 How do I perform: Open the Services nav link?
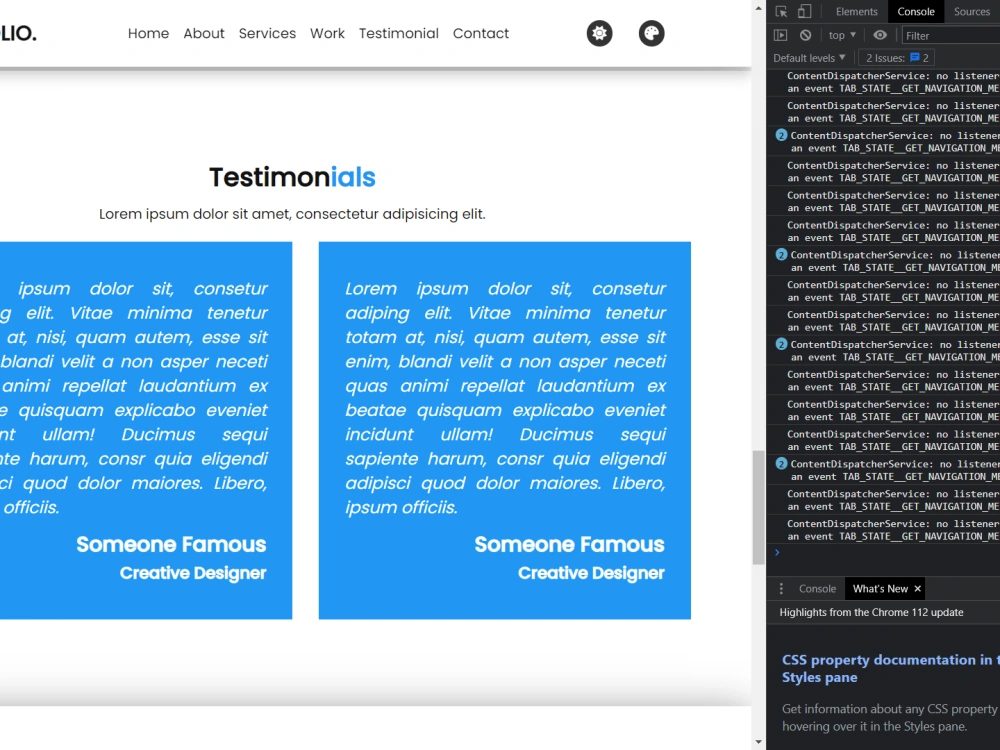tap(267, 33)
